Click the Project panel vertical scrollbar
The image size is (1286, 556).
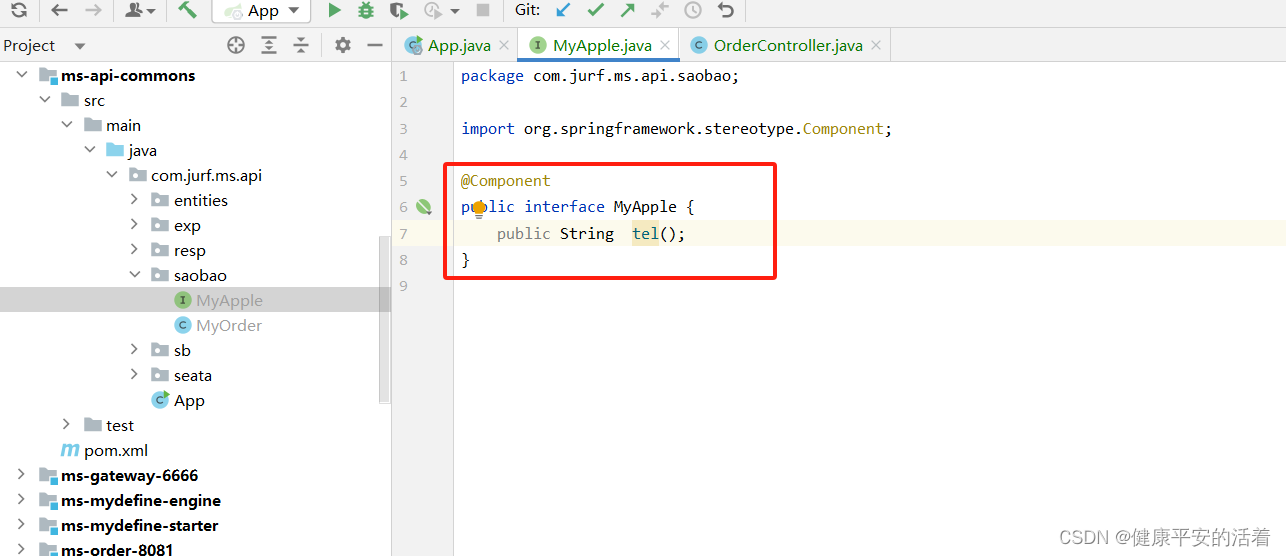tap(384, 320)
